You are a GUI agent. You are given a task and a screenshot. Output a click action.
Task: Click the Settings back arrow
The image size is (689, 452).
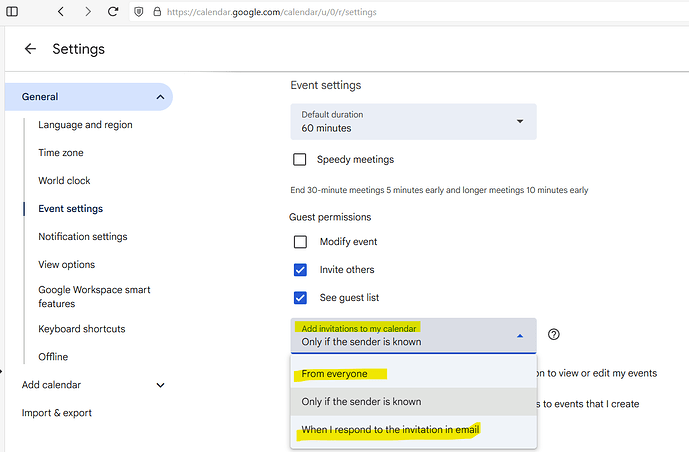30,49
